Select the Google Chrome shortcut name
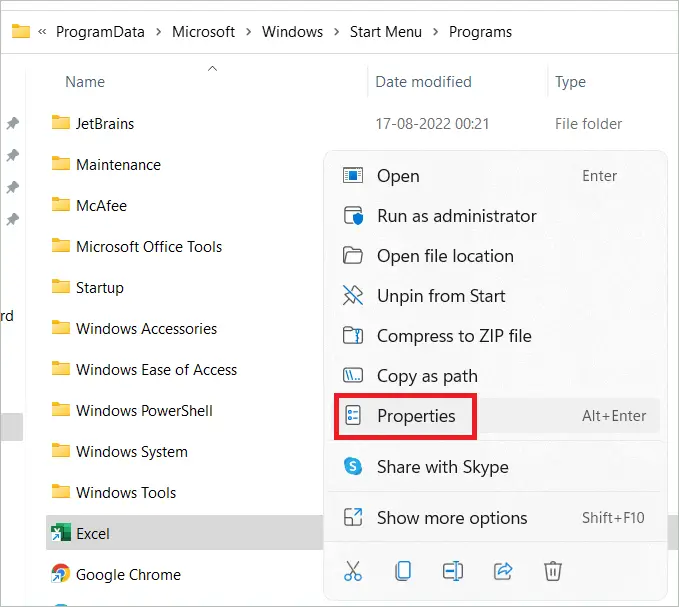This screenshot has height=607, width=679. pos(128,574)
